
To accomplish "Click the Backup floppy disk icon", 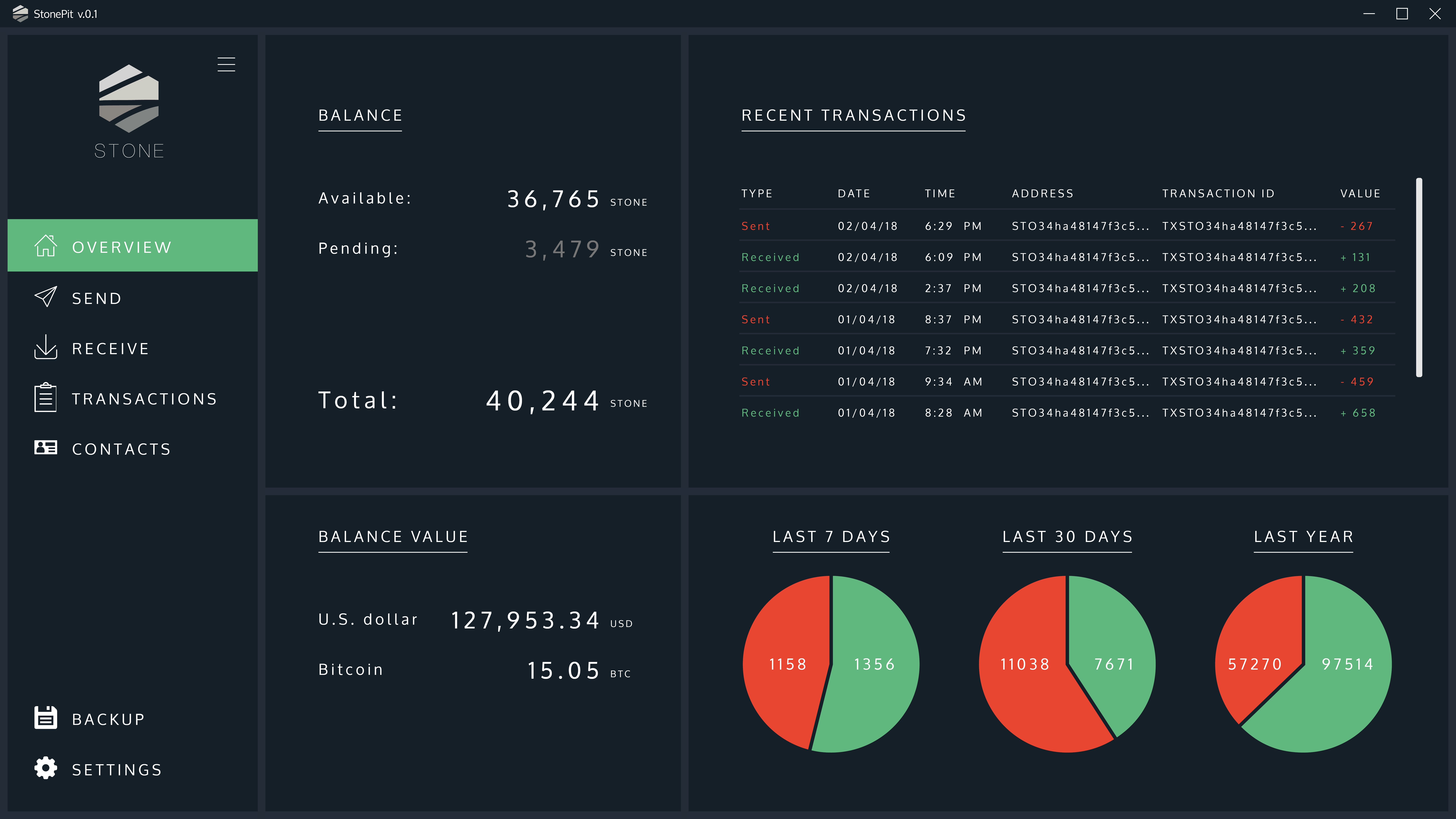I will (46, 717).
